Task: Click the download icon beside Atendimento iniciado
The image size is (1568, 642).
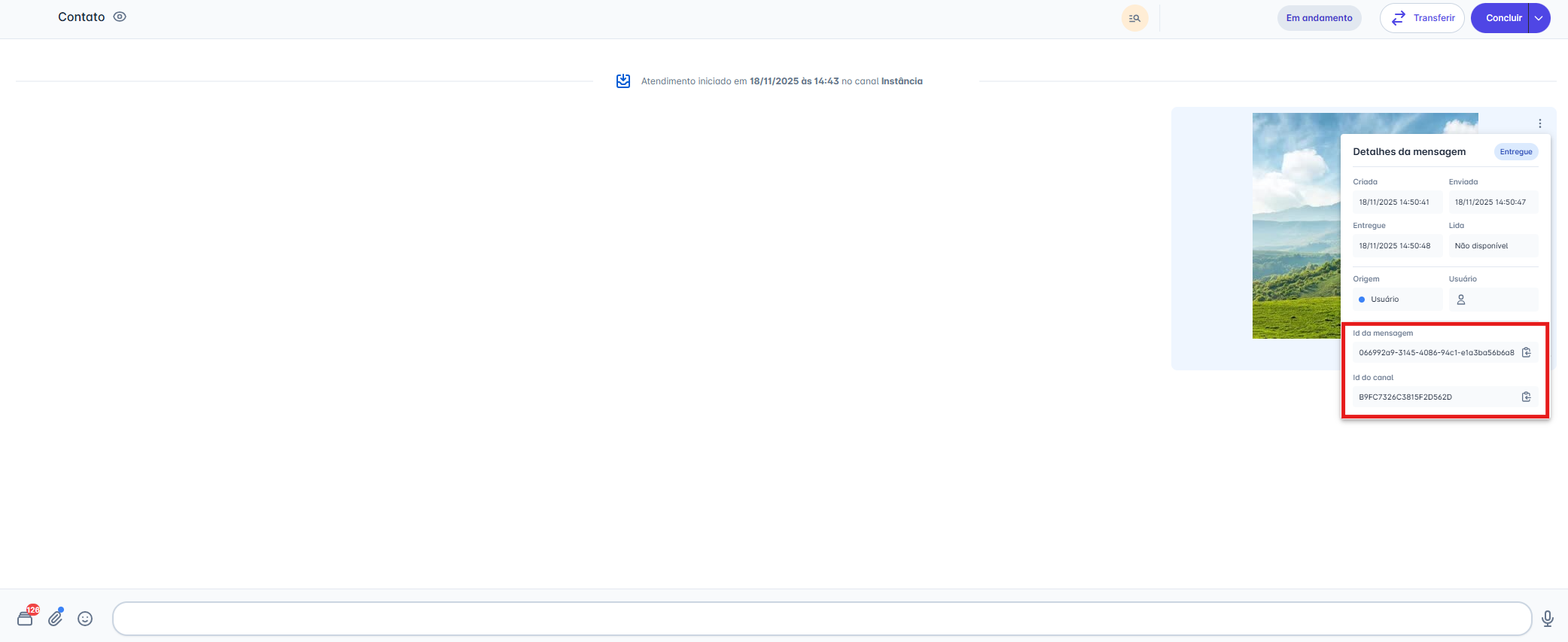Action: click(x=623, y=81)
